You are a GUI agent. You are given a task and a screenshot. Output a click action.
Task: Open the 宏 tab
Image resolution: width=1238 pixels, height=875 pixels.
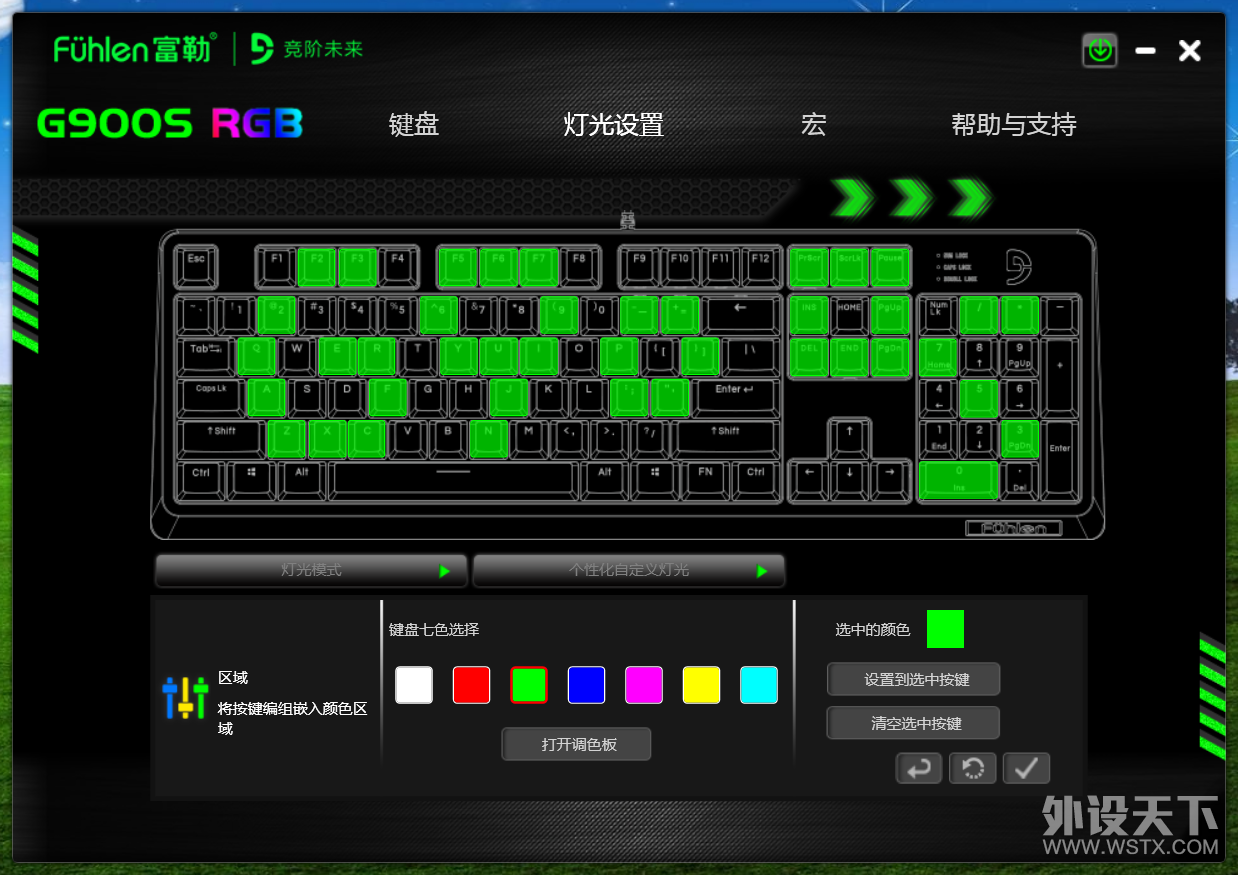click(814, 125)
